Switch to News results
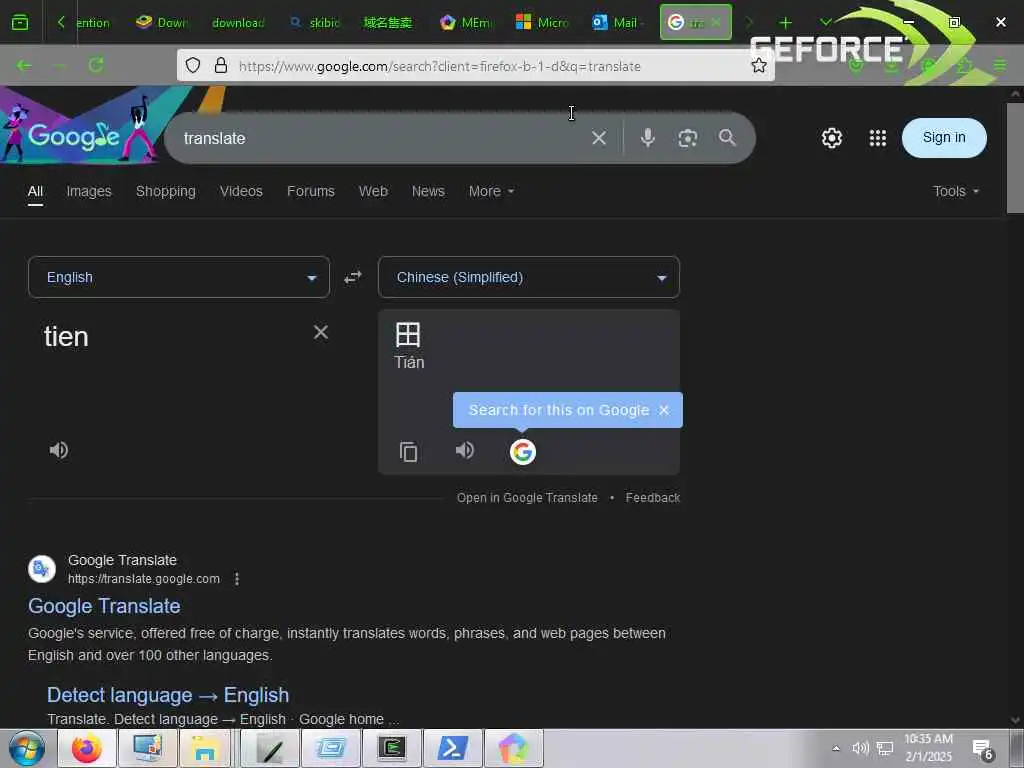1024x768 pixels. pyautogui.click(x=428, y=191)
